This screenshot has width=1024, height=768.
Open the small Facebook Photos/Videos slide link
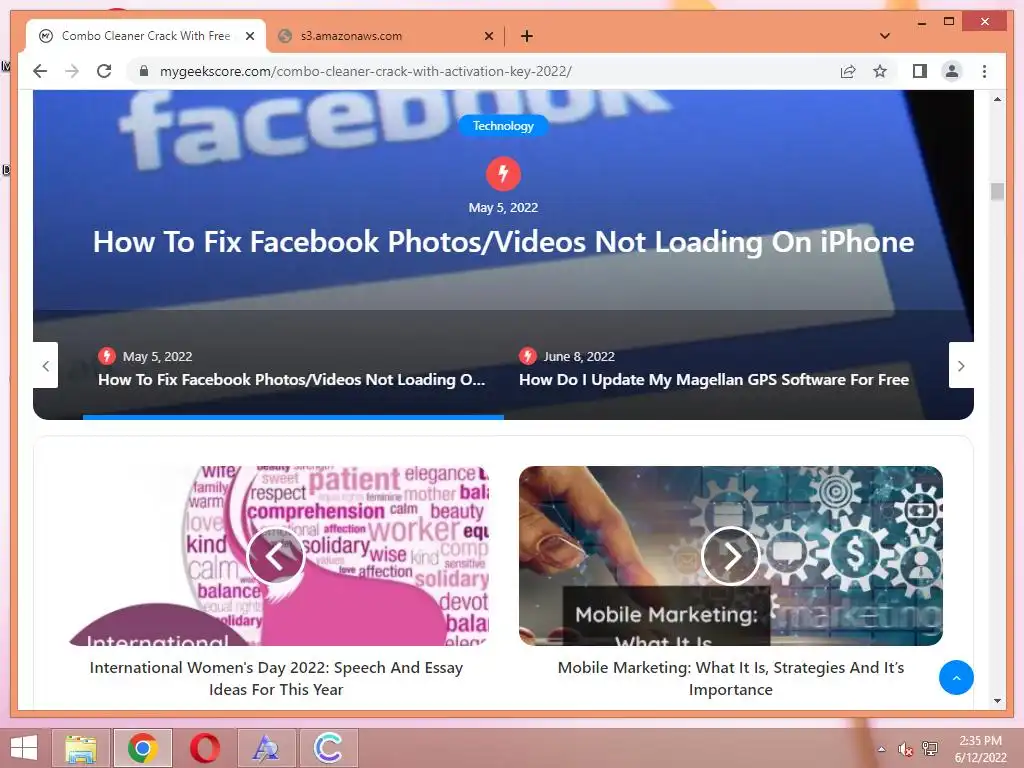tap(291, 379)
